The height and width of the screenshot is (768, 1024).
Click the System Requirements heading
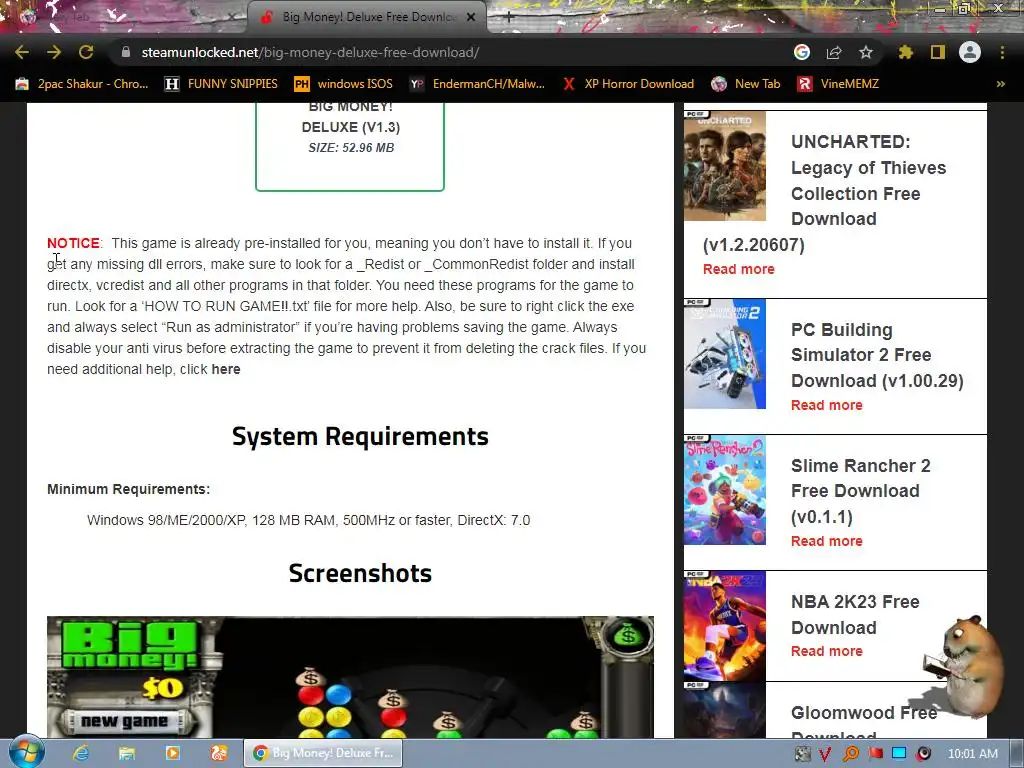360,436
